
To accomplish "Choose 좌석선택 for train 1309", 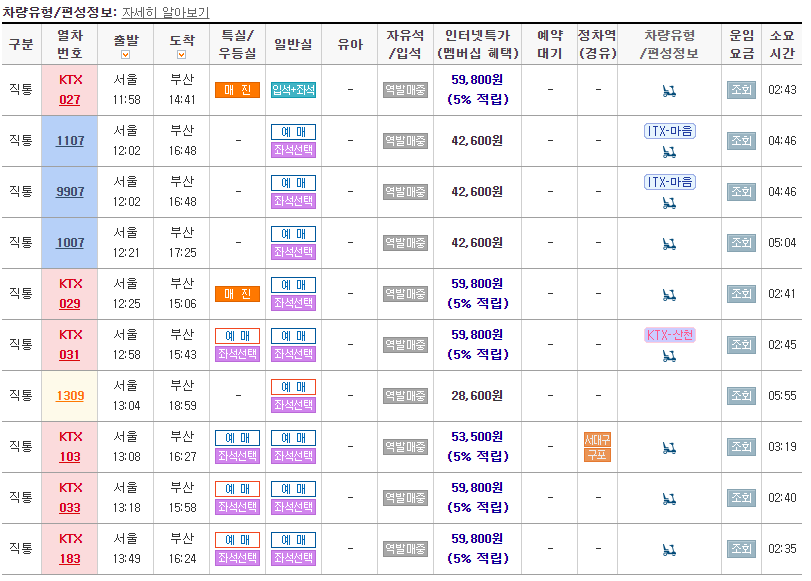I will click(x=293, y=405).
